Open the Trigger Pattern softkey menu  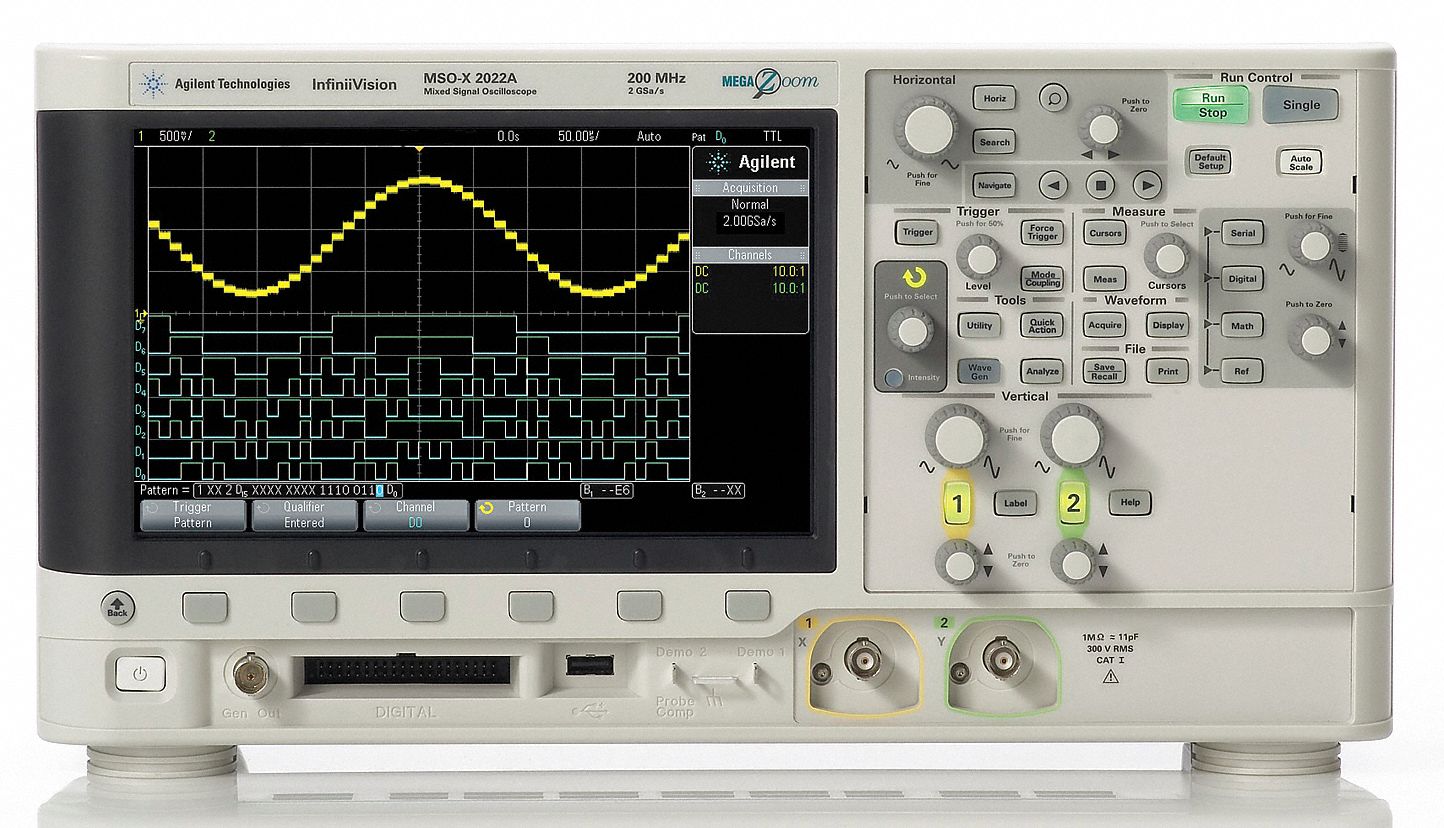pyautogui.click(x=193, y=515)
